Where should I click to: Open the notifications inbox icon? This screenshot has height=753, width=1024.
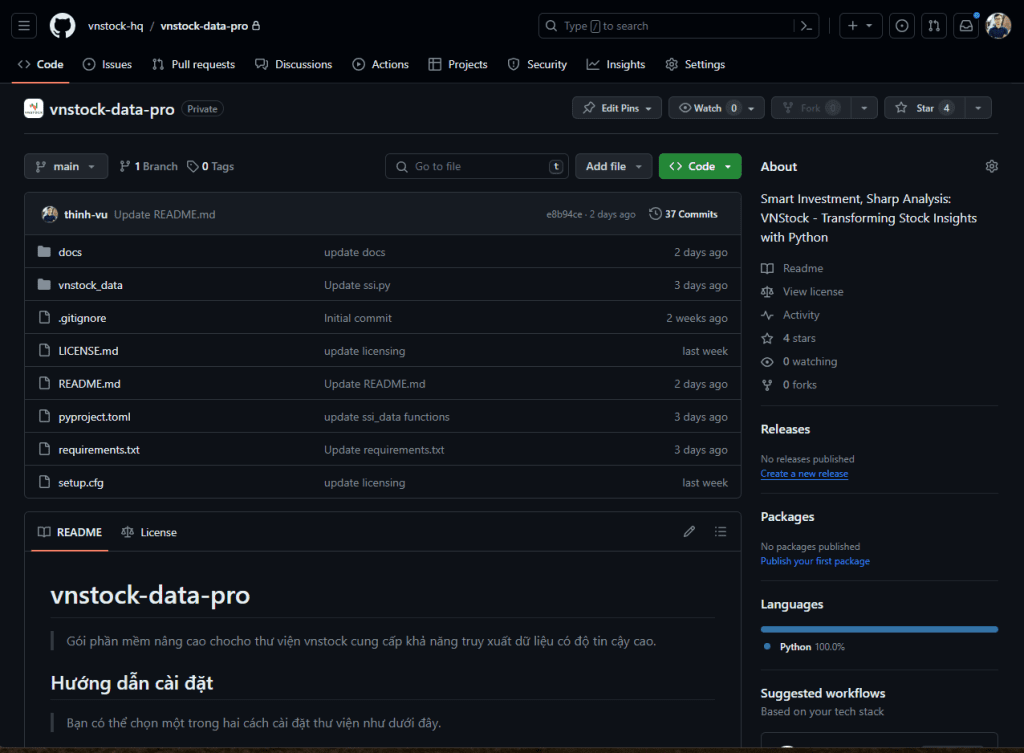[x=964, y=25]
